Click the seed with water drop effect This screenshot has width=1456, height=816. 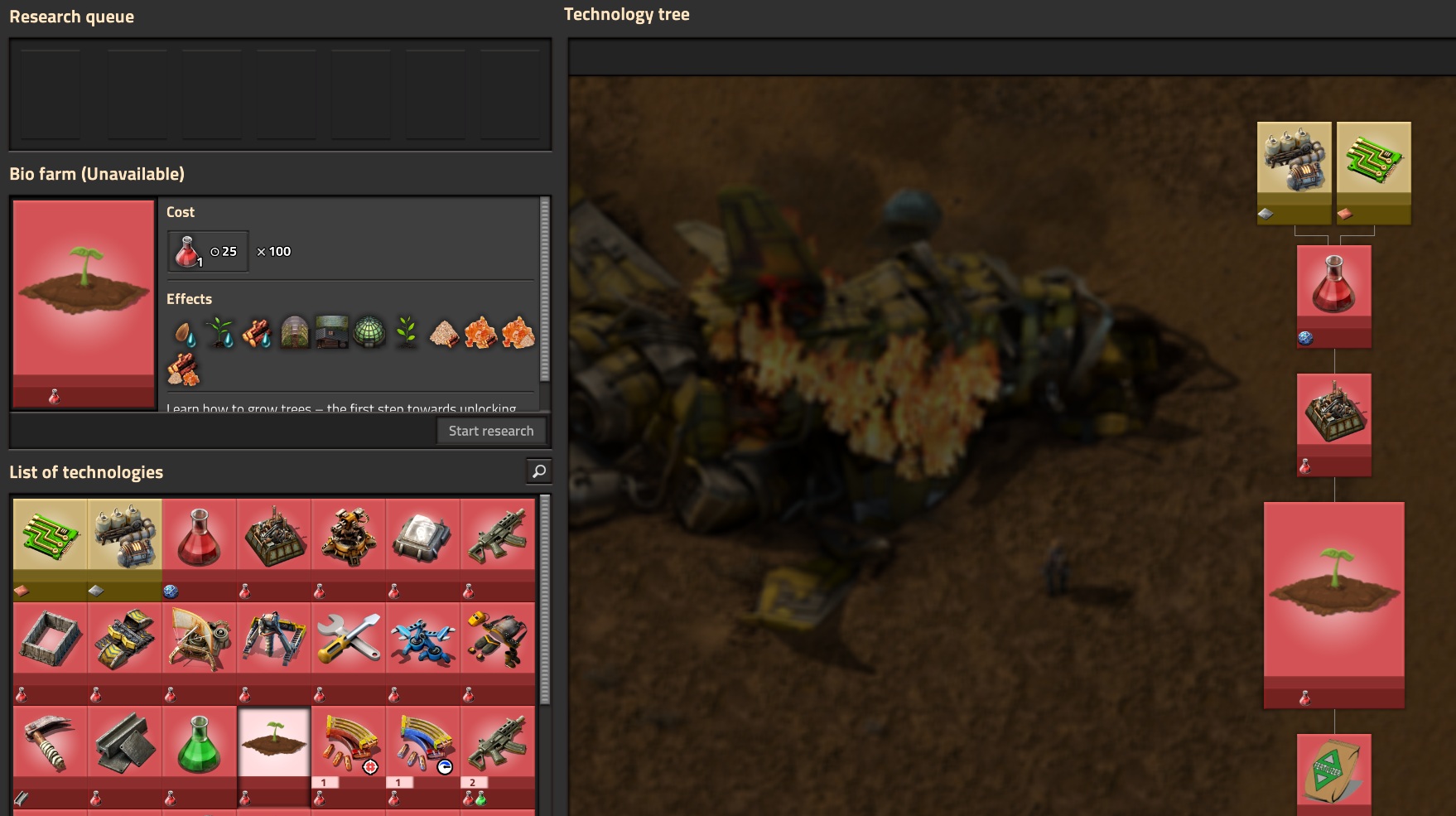coord(185,333)
